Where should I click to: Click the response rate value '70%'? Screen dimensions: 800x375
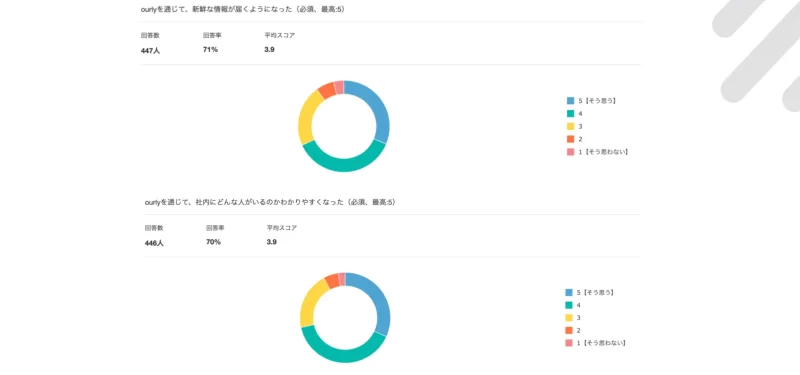pos(213,242)
